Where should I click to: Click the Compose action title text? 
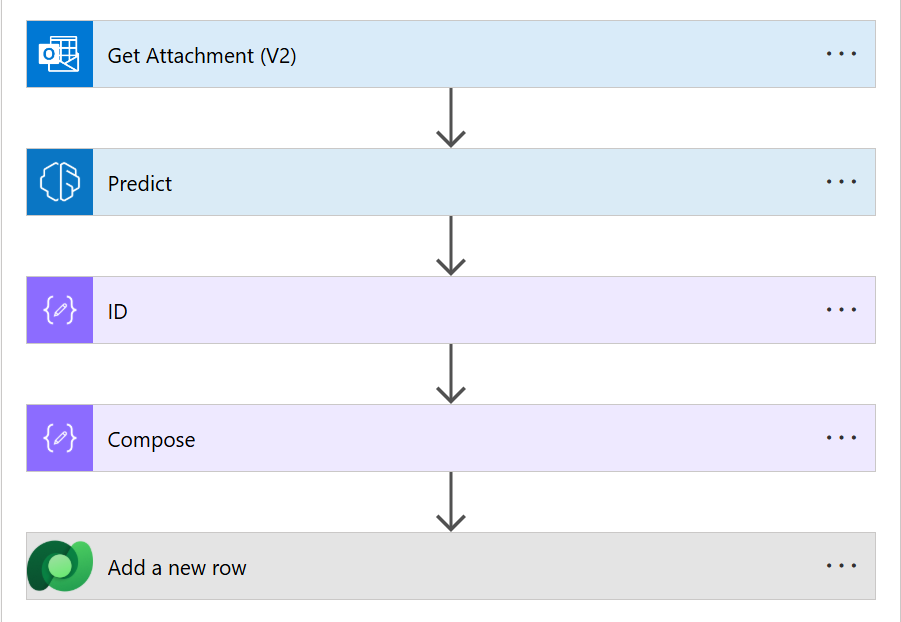click(151, 440)
